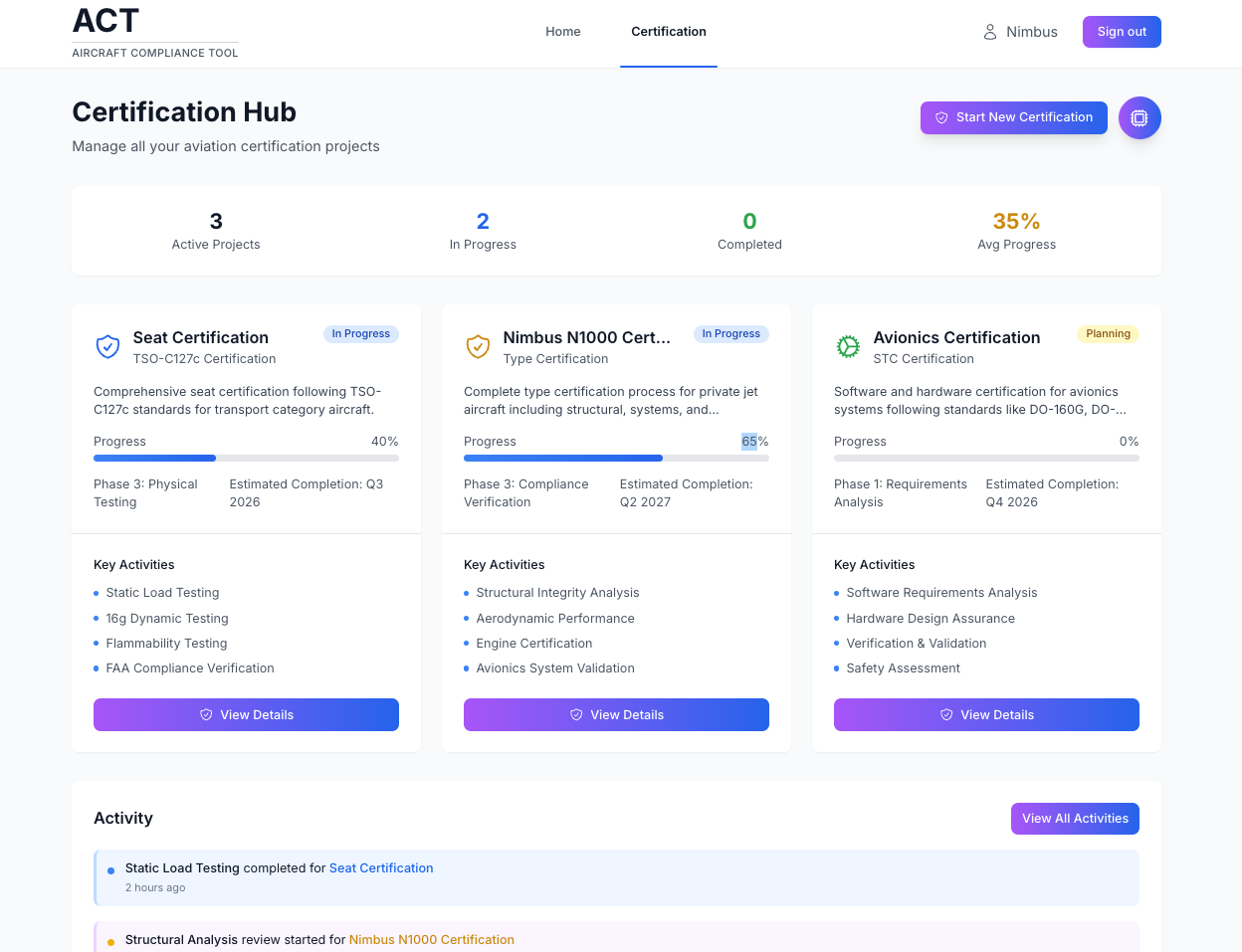Click the Nimbus username in the header

pos(1032,32)
